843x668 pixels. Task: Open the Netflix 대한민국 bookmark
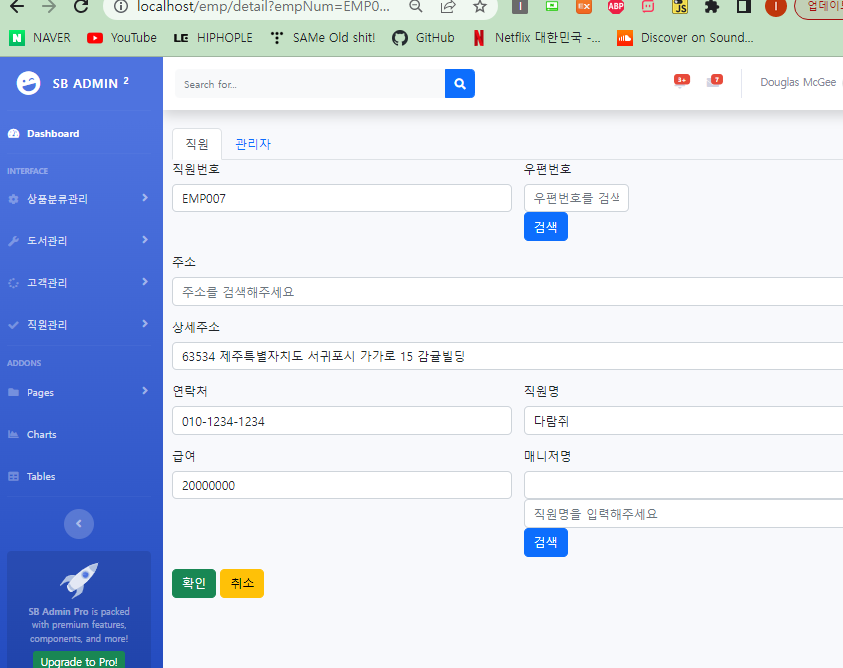point(537,38)
